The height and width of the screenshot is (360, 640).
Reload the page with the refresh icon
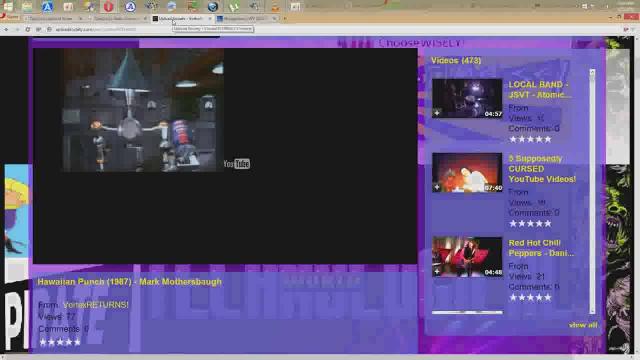point(27,29)
